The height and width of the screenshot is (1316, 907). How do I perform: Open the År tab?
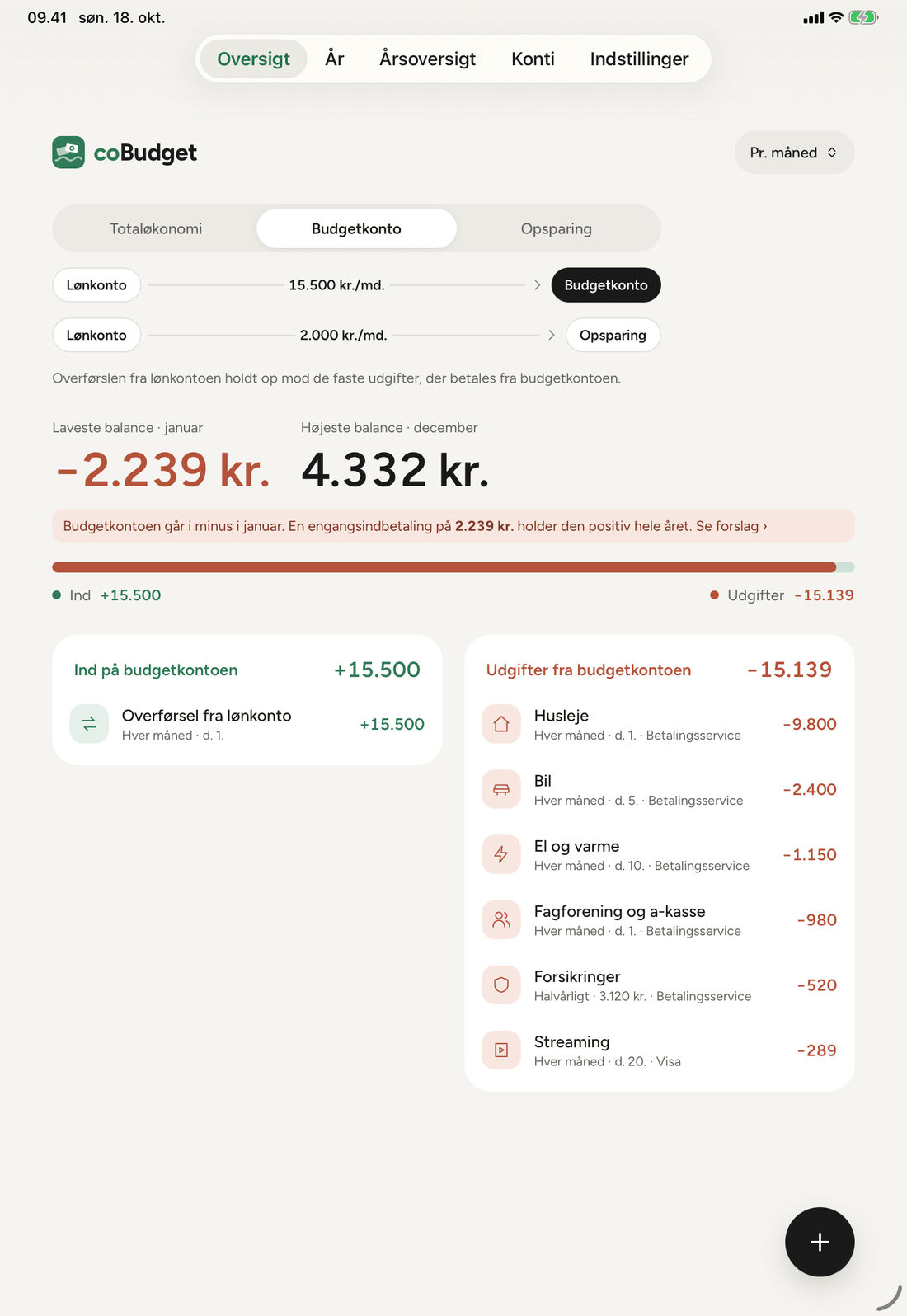click(x=335, y=59)
